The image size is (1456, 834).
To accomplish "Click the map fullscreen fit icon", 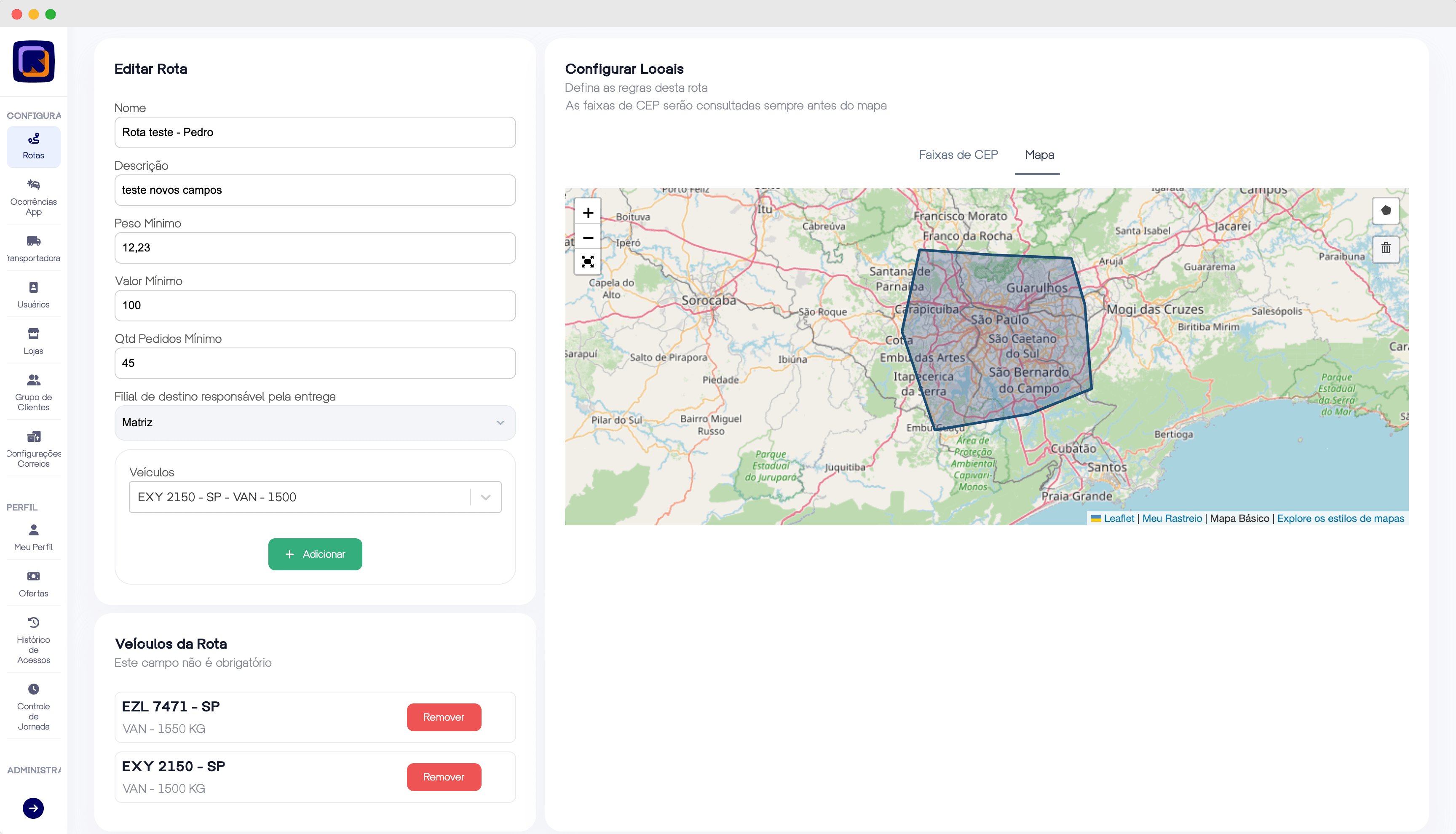I will 588,262.
